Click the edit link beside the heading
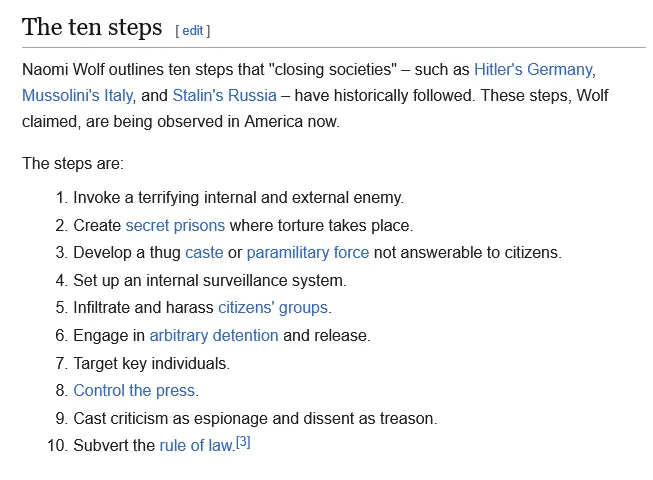The width and height of the screenshot is (653, 480). [192, 30]
